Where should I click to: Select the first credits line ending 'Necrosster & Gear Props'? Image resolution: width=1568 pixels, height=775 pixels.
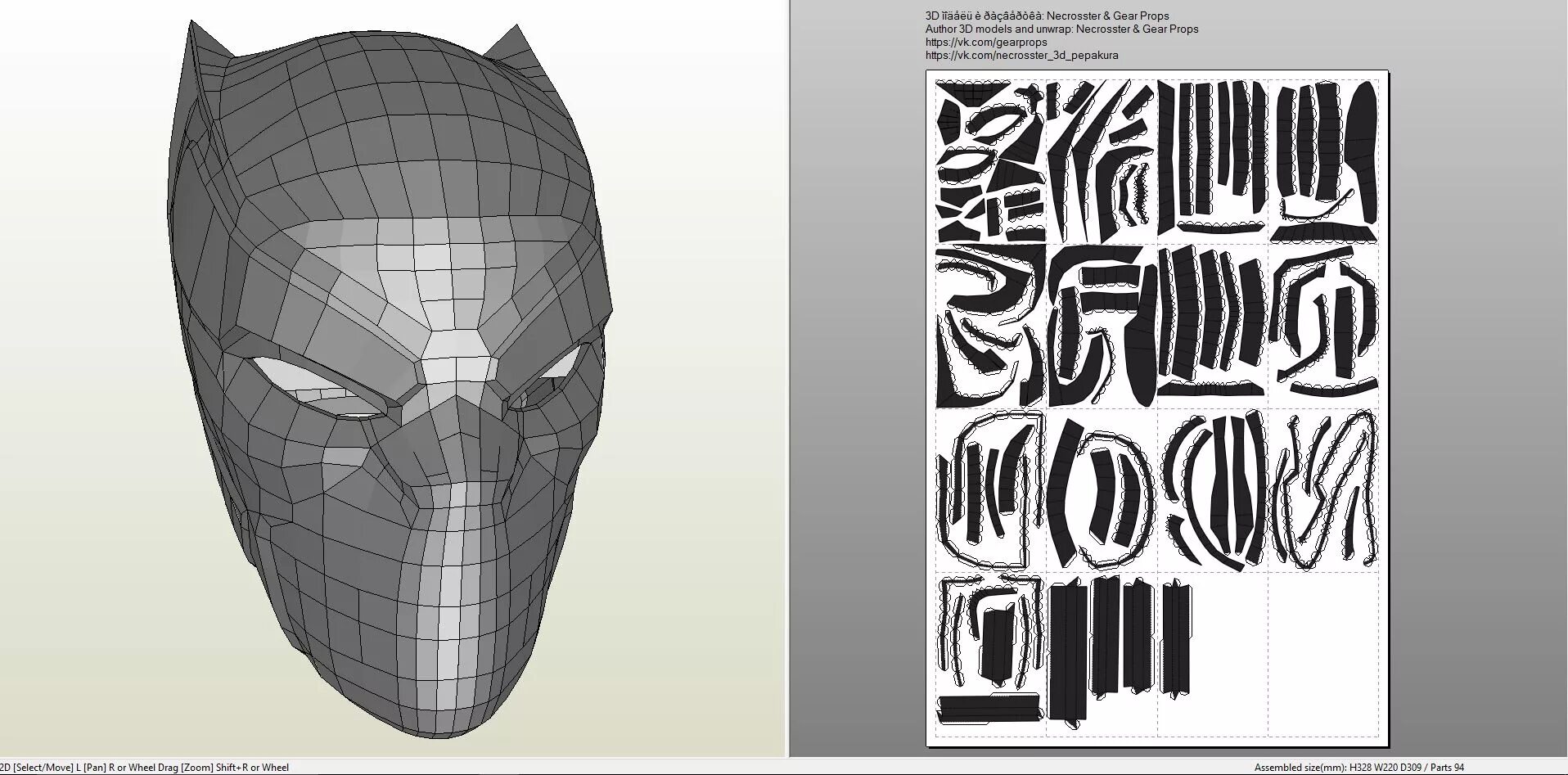(x=1047, y=16)
